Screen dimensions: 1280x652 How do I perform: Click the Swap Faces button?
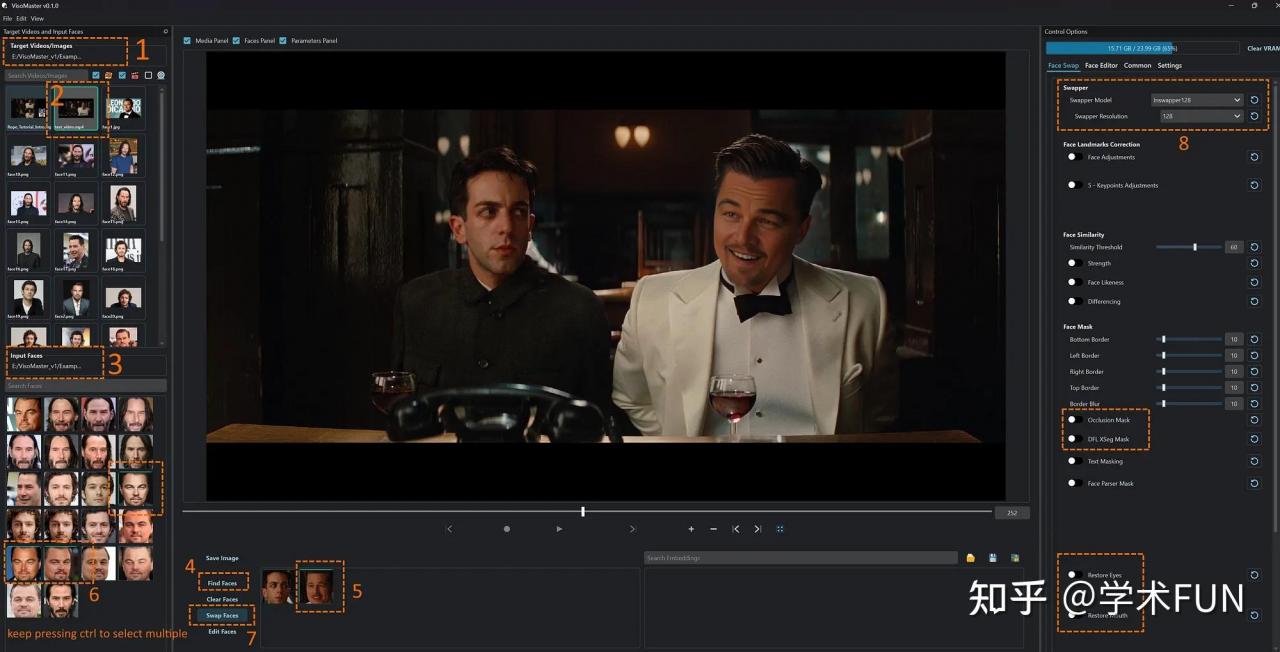click(222, 615)
